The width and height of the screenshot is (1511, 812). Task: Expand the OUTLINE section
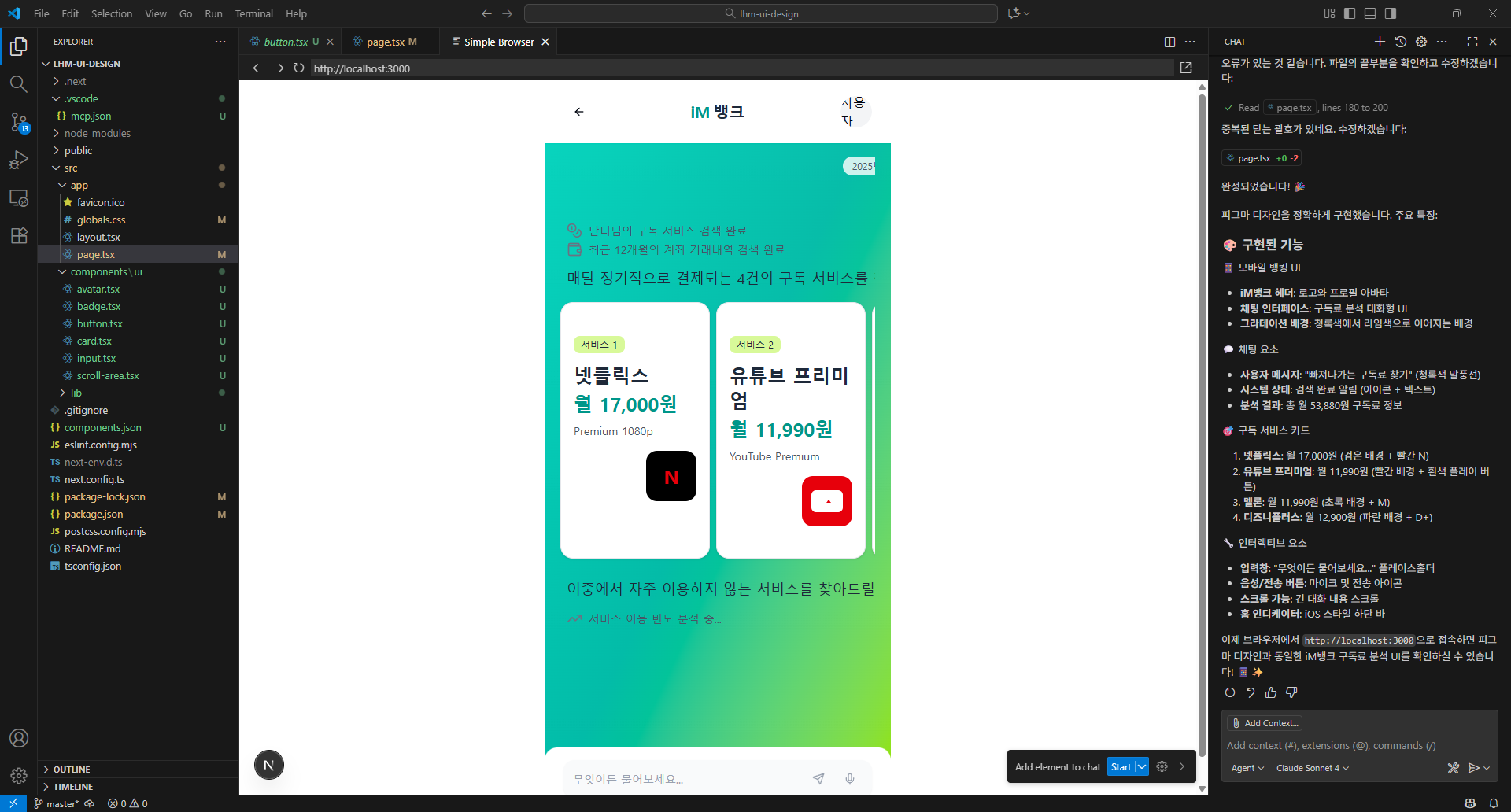pyautogui.click(x=72, y=770)
